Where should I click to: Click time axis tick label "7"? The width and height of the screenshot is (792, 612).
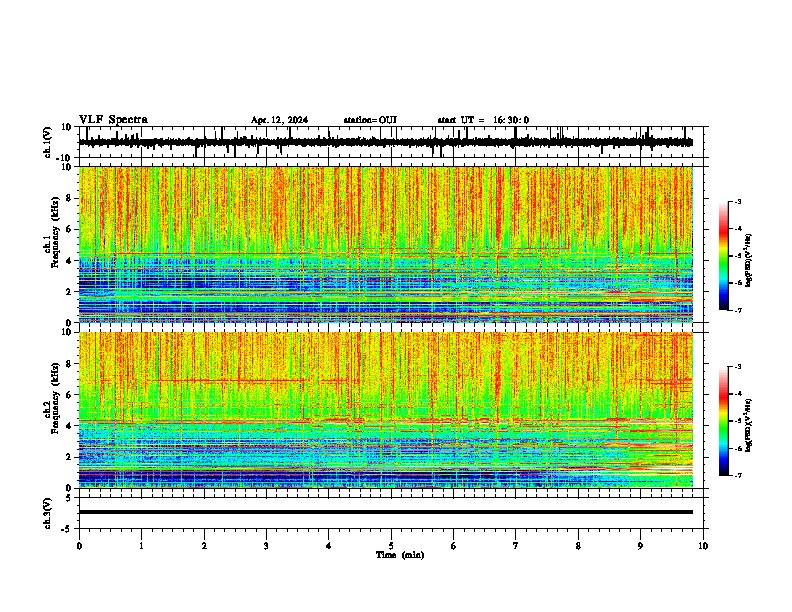(516, 546)
